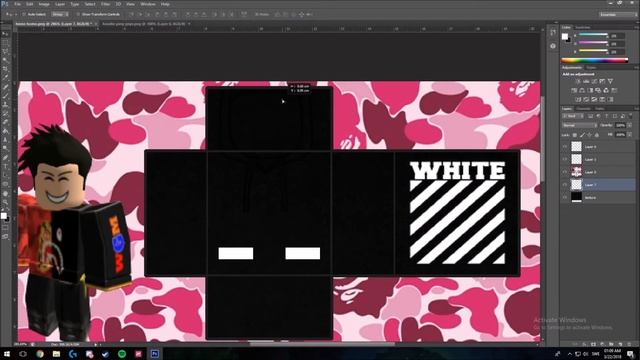The height and width of the screenshot is (360, 640).
Task: Open the Fill slider arrow
Action: point(629,135)
